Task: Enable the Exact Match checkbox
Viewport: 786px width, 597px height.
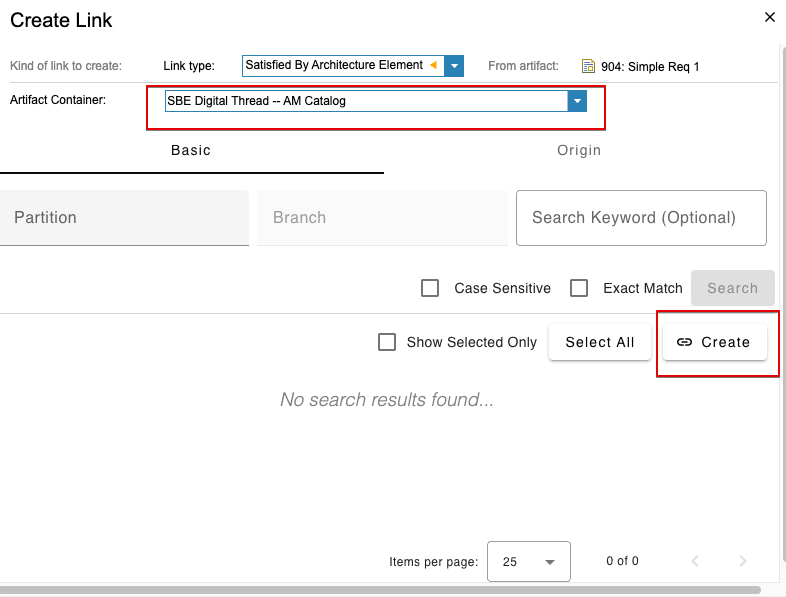Action: 579,288
